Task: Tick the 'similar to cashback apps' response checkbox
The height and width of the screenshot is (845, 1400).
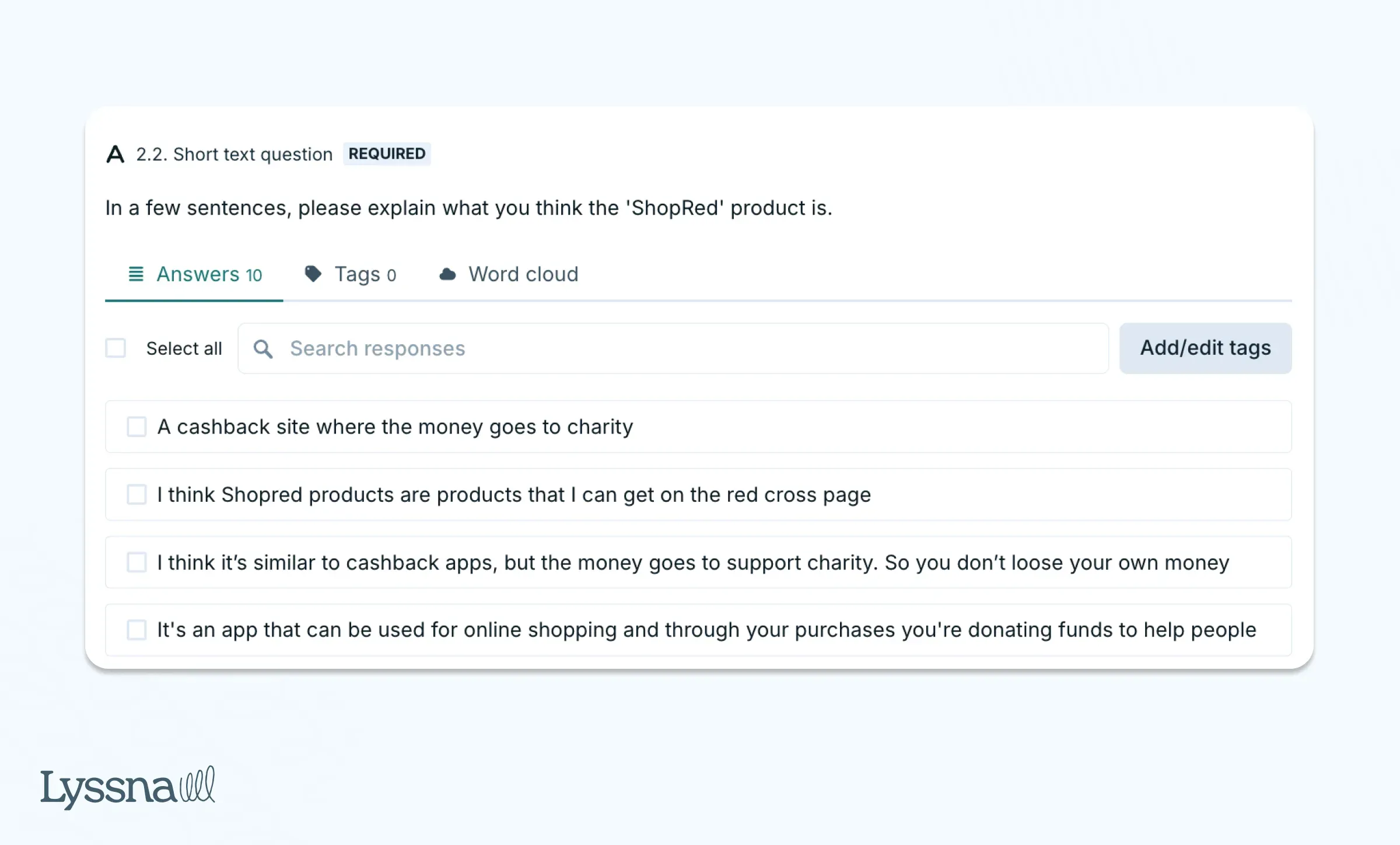Action: coord(136,563)
